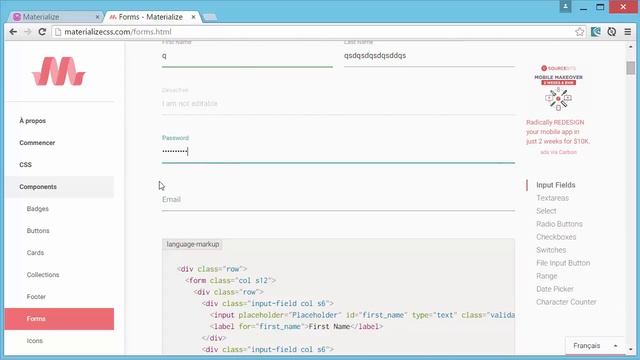Select the Forms - Materialize tab

tap(153, 17)
